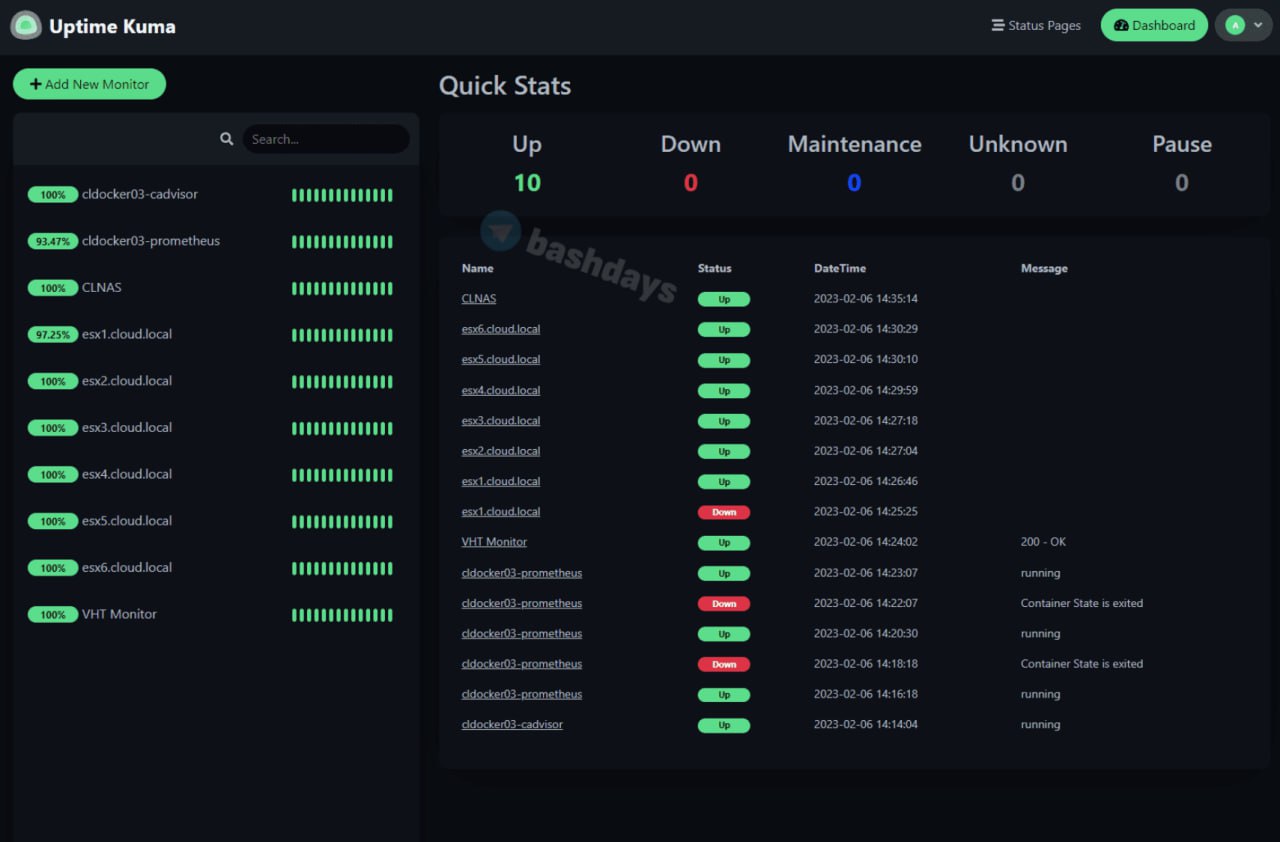Select esx6.cloud.local monitor in sidebar
The image size is (1280, 842).
tap(215, 568)
